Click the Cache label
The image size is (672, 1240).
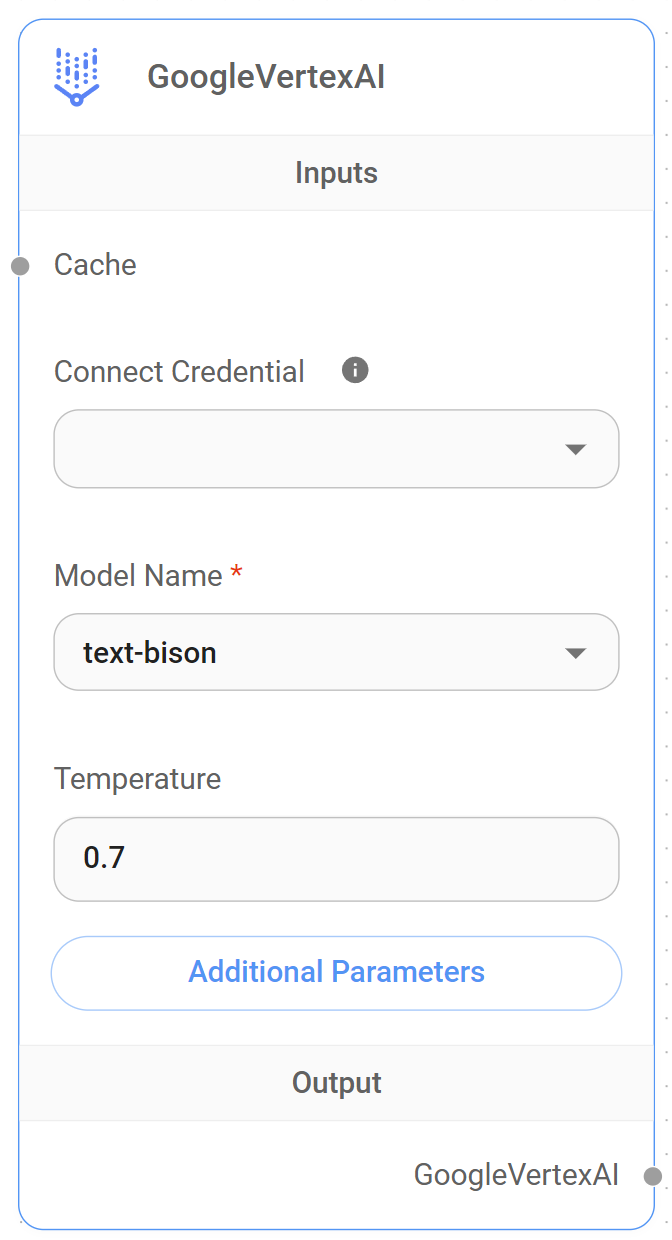(95, 264)
